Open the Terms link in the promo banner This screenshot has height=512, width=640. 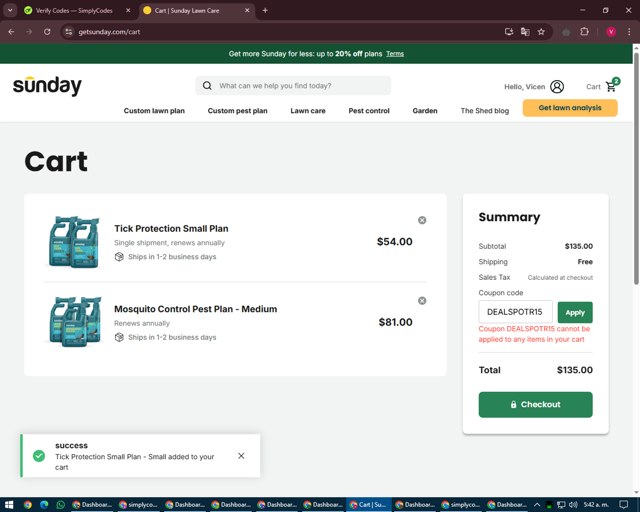click(x=395, y=54)
